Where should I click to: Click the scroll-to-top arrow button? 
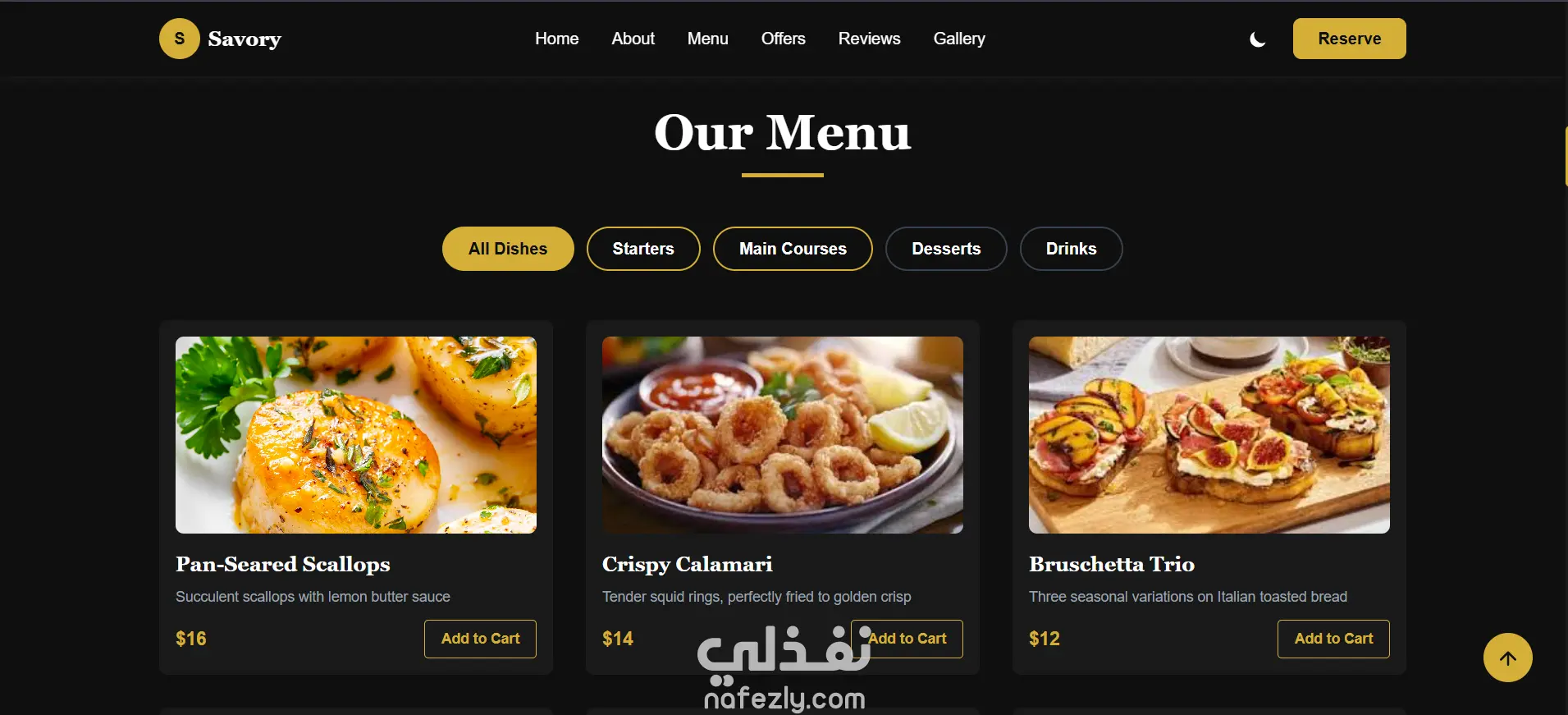(x=1507, y=658)
